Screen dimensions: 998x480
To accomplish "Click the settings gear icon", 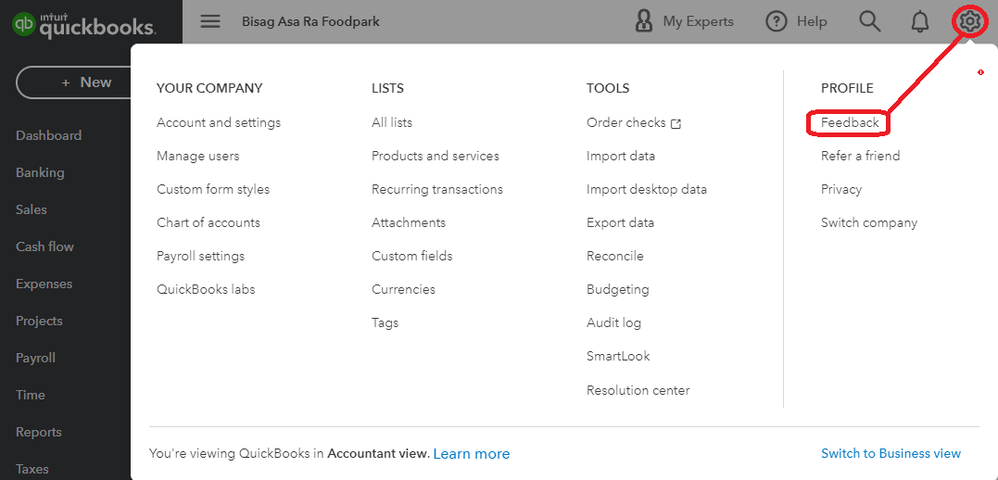I will [x=969, y=22].
